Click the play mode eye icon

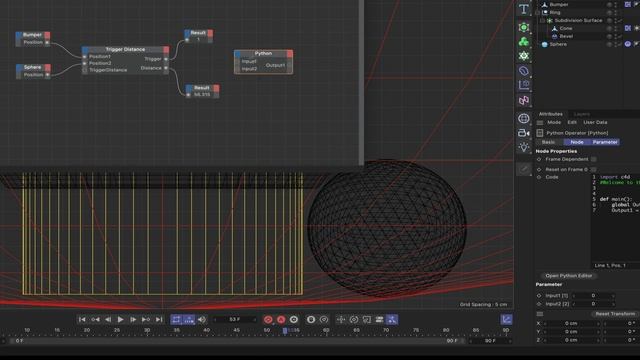point(324,320)
